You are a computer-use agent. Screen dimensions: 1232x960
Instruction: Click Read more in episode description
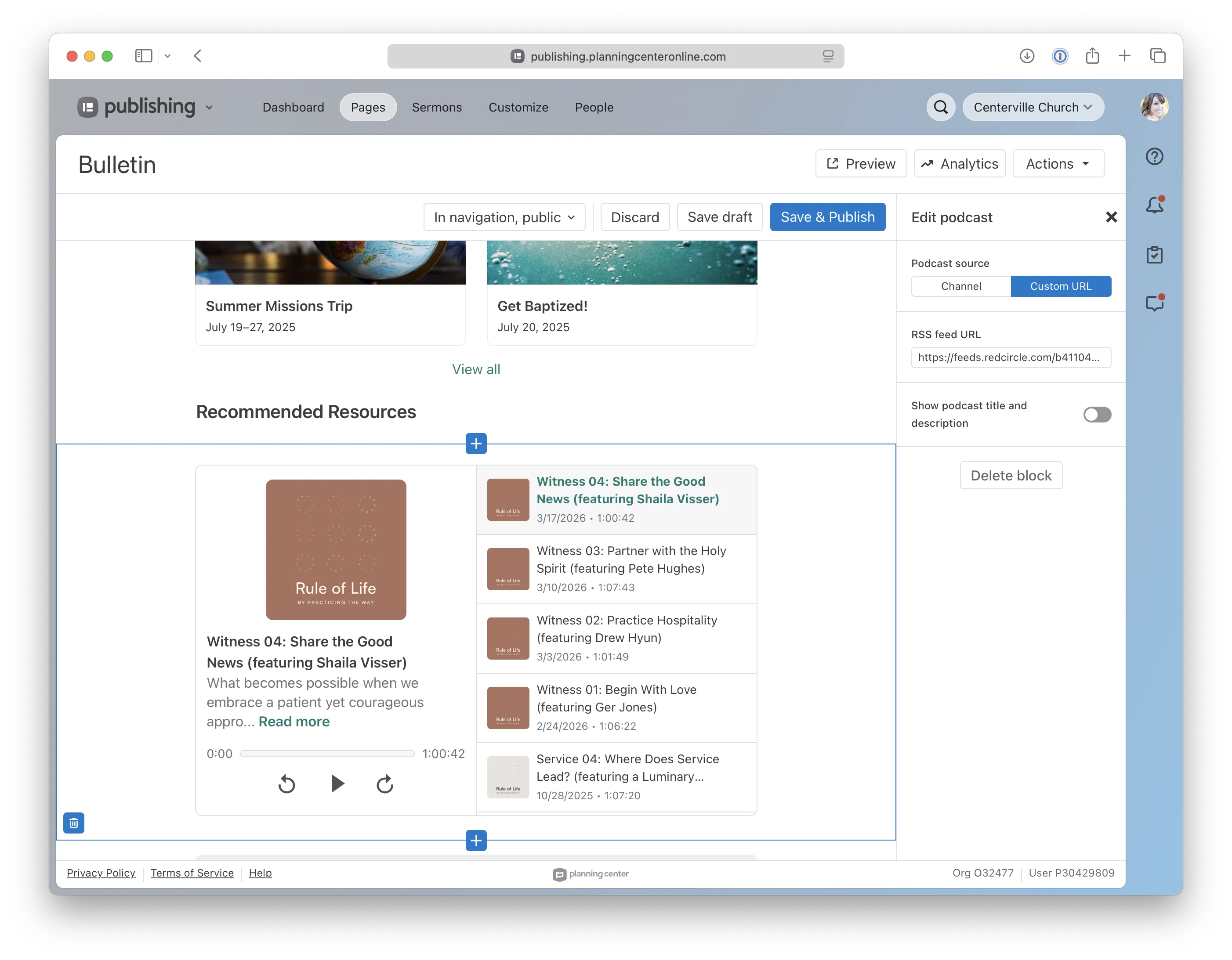click(294, 722)
